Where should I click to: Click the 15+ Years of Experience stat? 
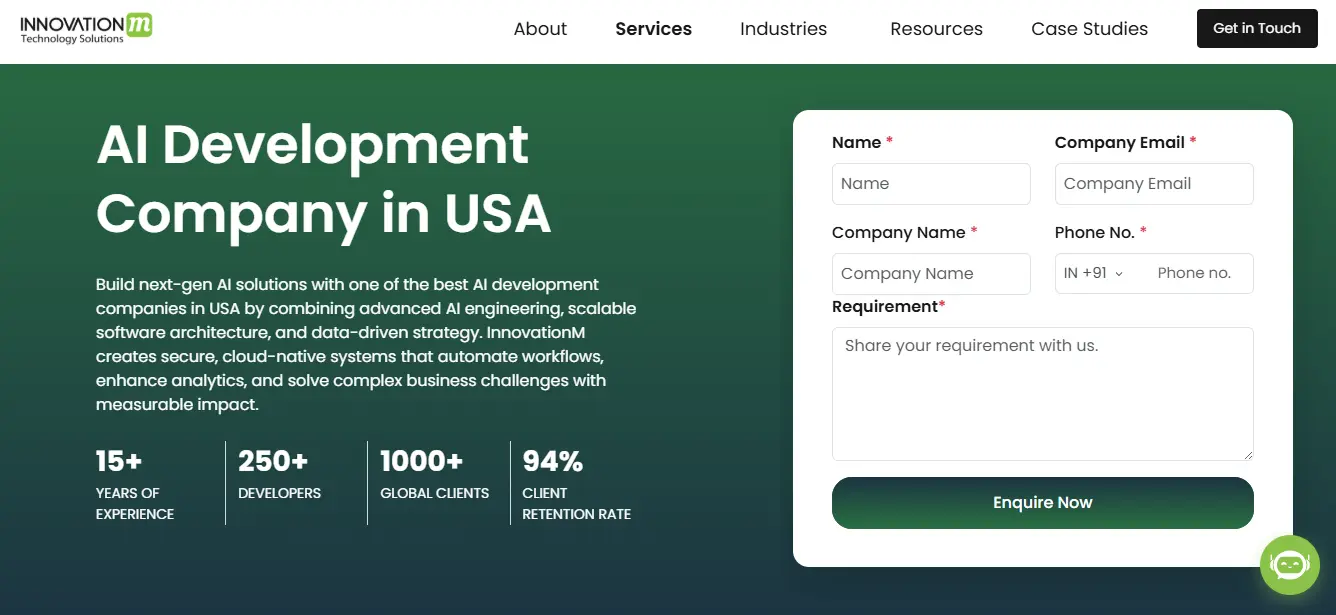pyautogui.click(x=135, y=484)
